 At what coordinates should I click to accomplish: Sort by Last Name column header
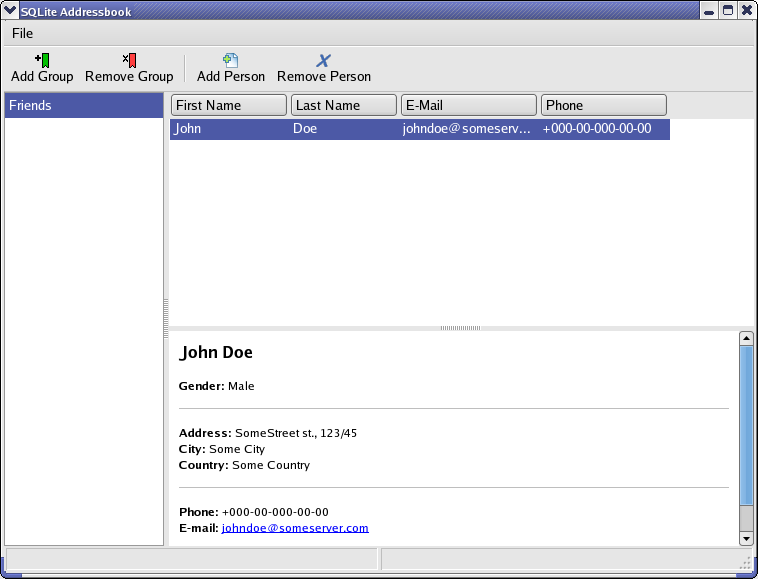pyautogui.click(x=344, y=105)
